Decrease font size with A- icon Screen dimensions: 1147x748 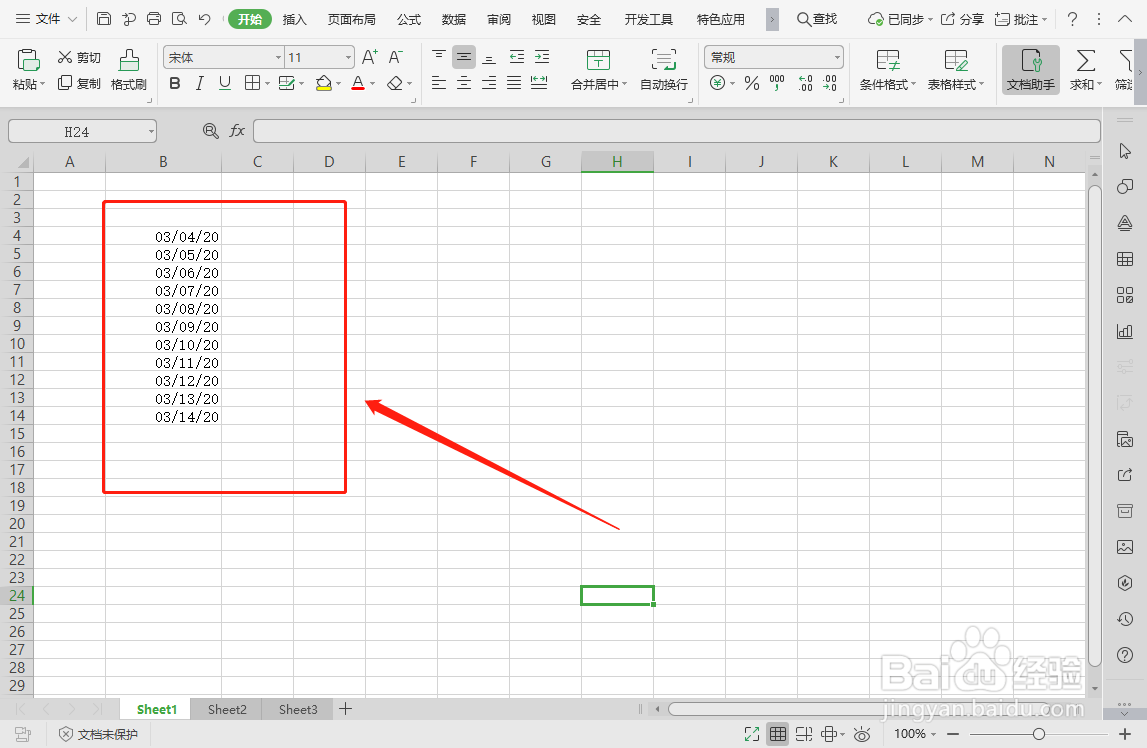pyautogui.click(x=395, y=57)
